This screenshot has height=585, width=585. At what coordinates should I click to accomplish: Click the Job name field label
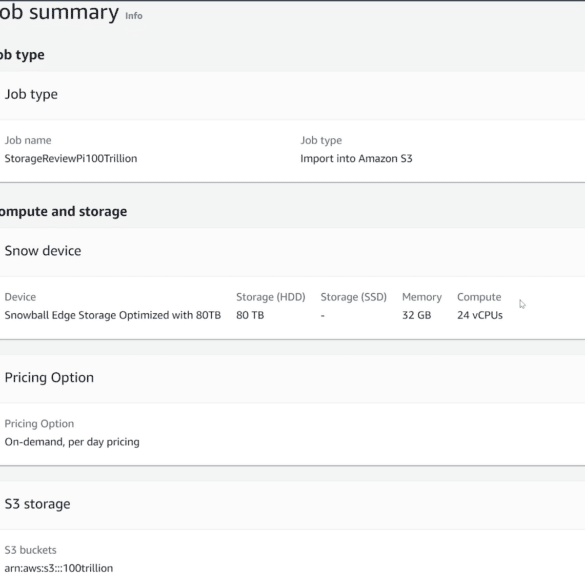tap(28, 140)
